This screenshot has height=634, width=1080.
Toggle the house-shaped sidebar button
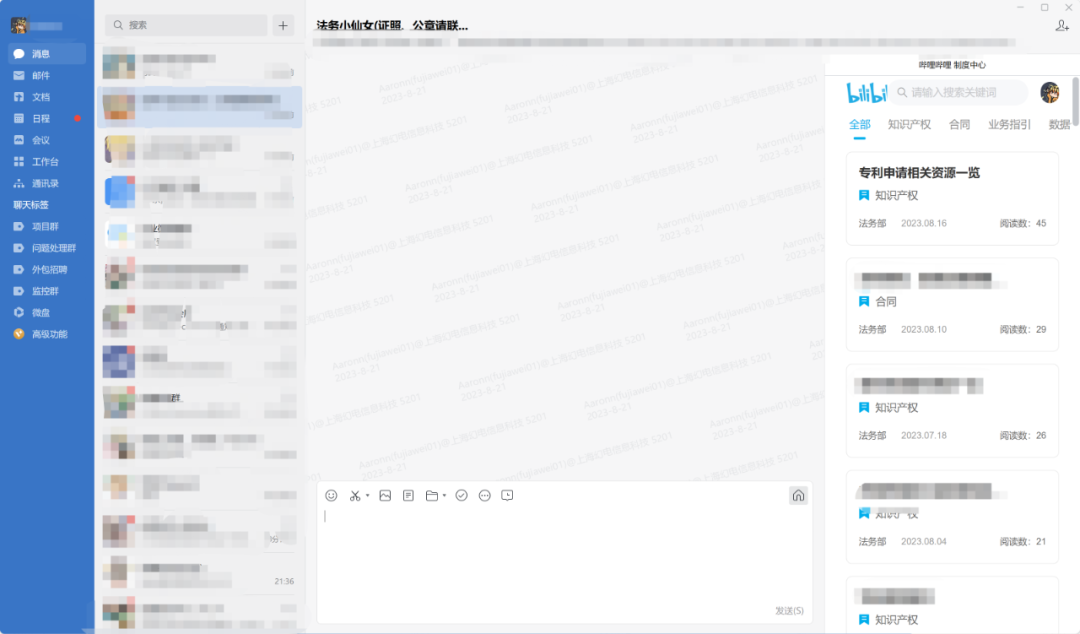(798, 495)
